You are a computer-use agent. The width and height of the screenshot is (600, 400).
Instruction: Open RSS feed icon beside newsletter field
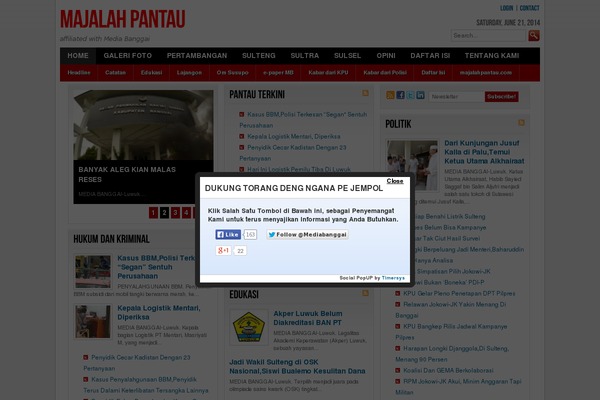390,95
